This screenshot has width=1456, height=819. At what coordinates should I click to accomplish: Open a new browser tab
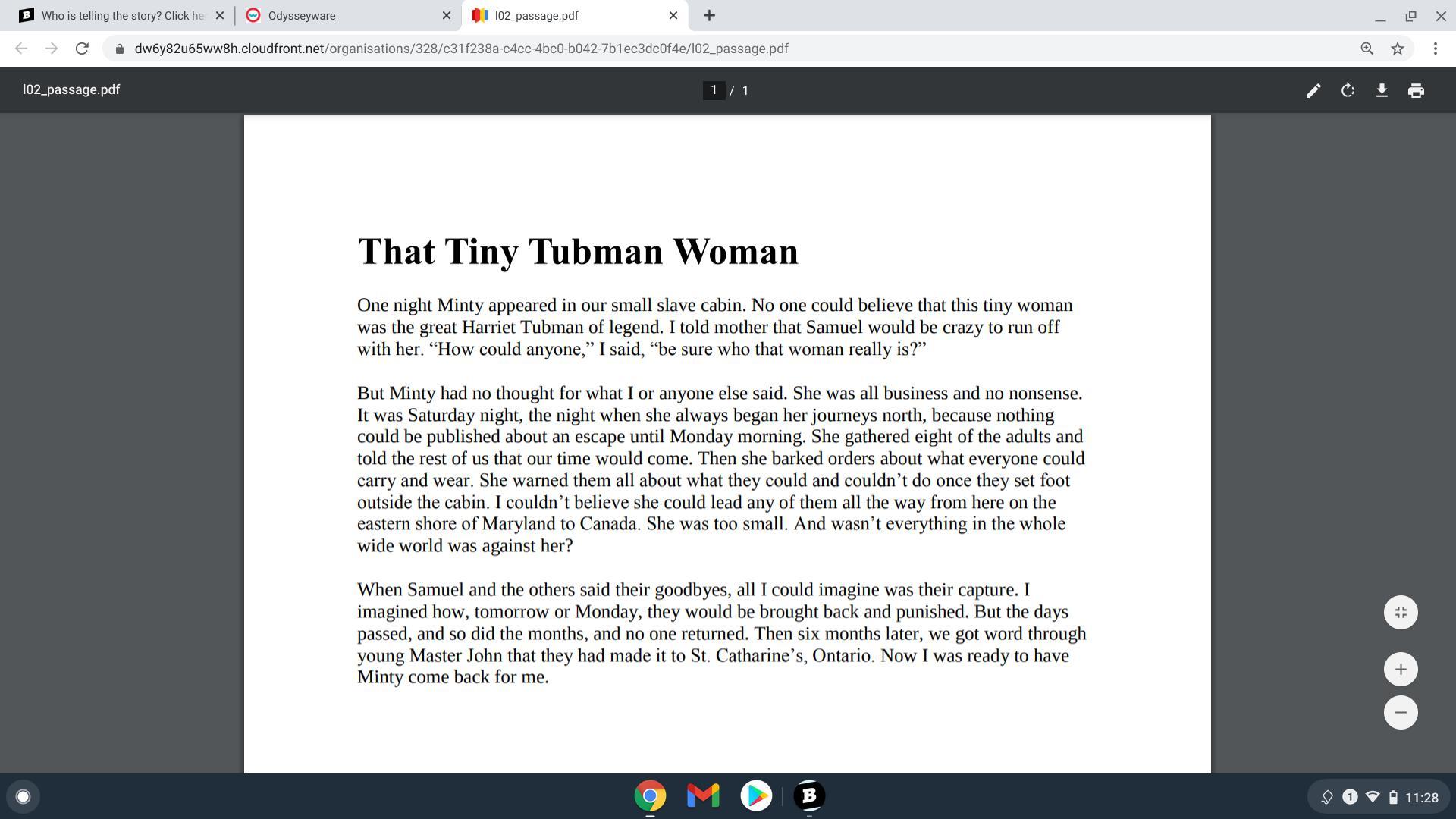[709, 15]
